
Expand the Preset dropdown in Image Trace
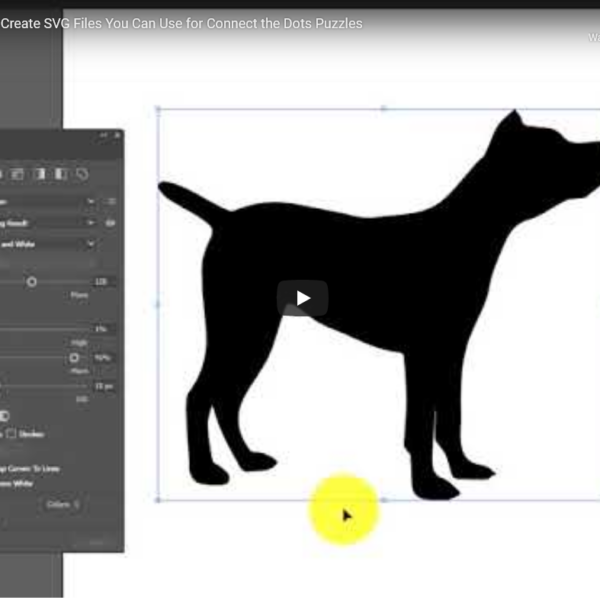(x=91, y=201)
